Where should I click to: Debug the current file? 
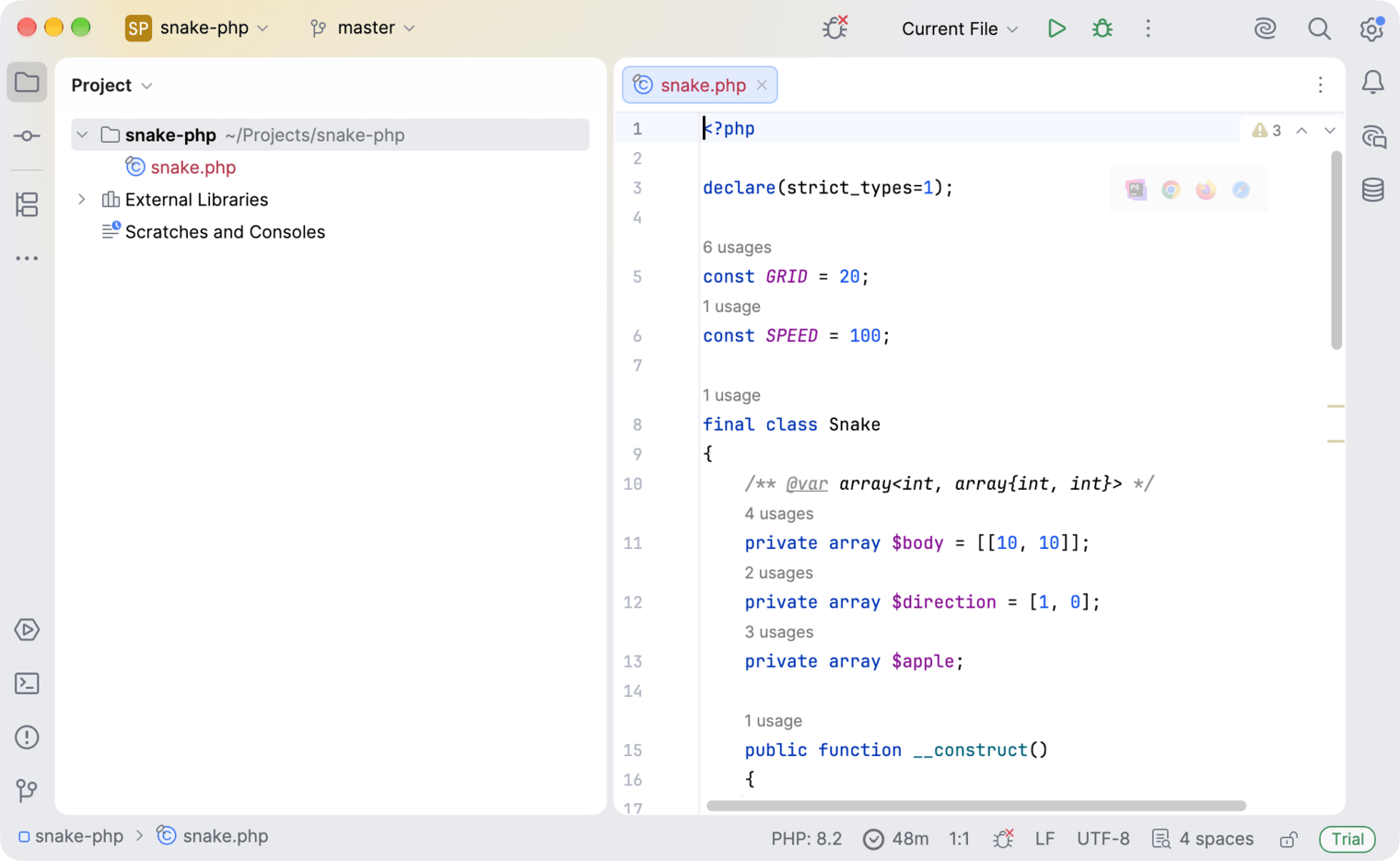point(1102,29)
